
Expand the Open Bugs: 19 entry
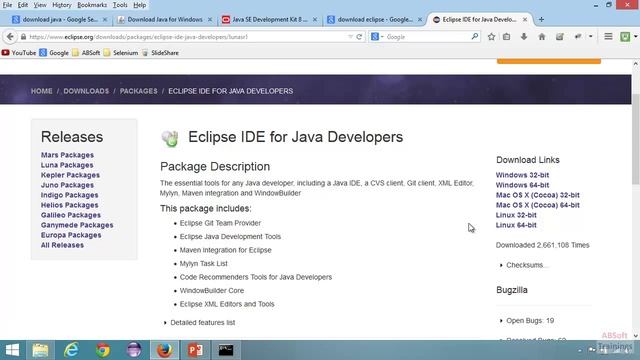(527, 320)
